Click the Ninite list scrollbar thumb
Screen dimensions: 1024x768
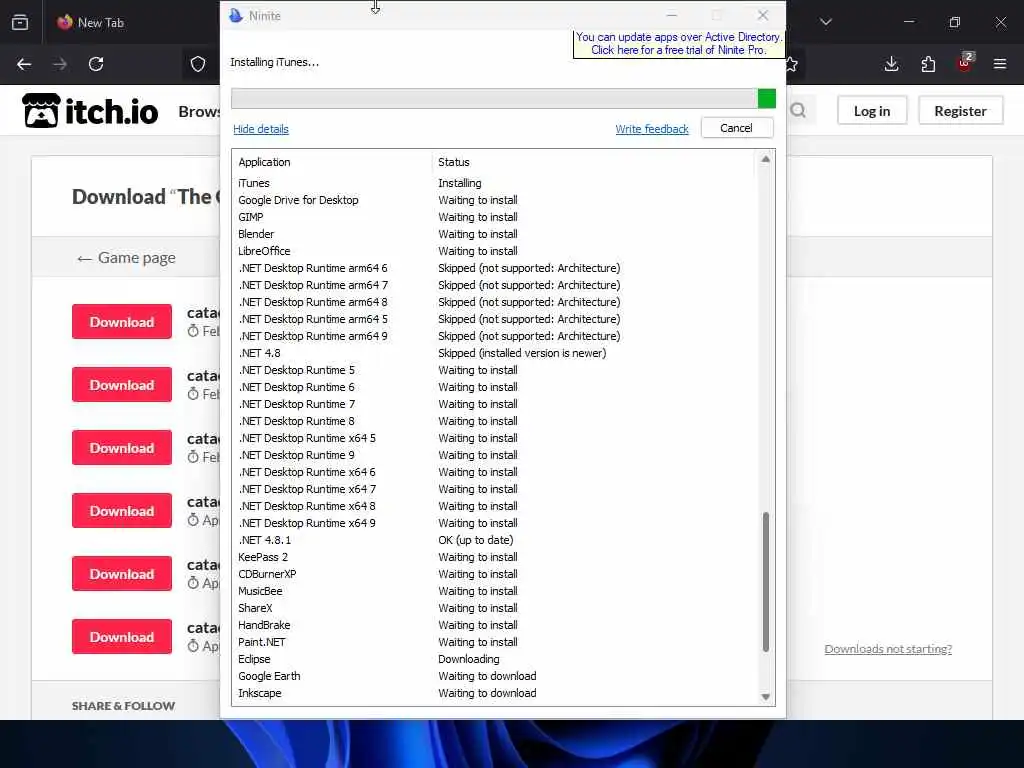click(765, 582)
